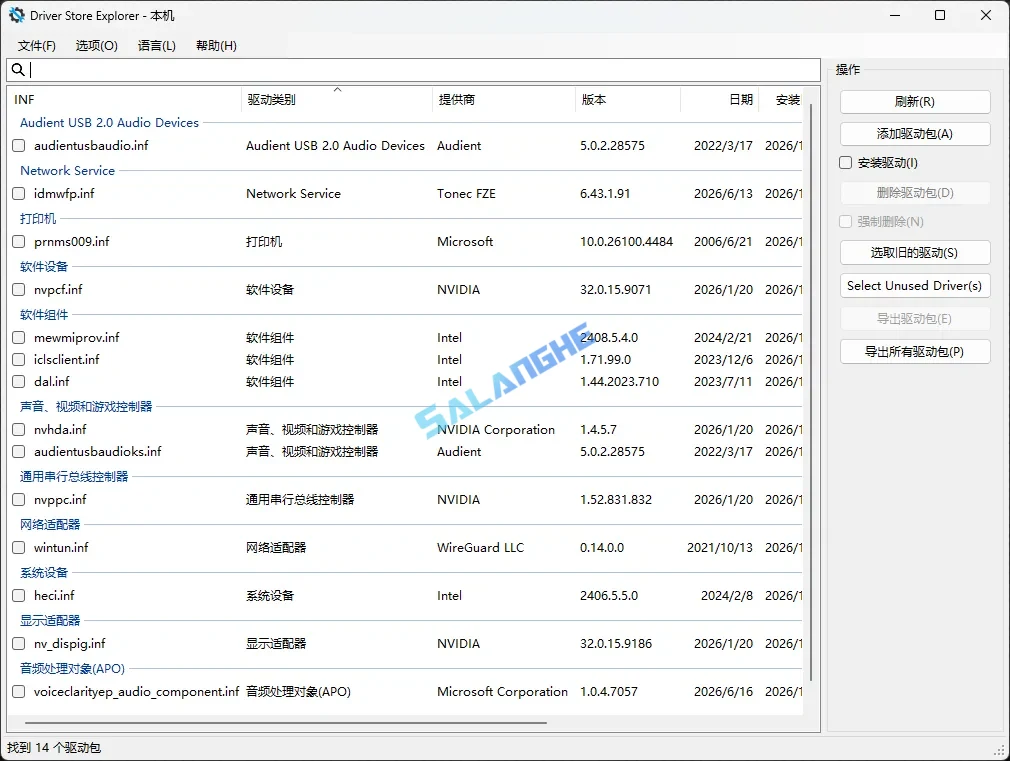
Task: Sort by the INF column header
Action: coord(125,100)
